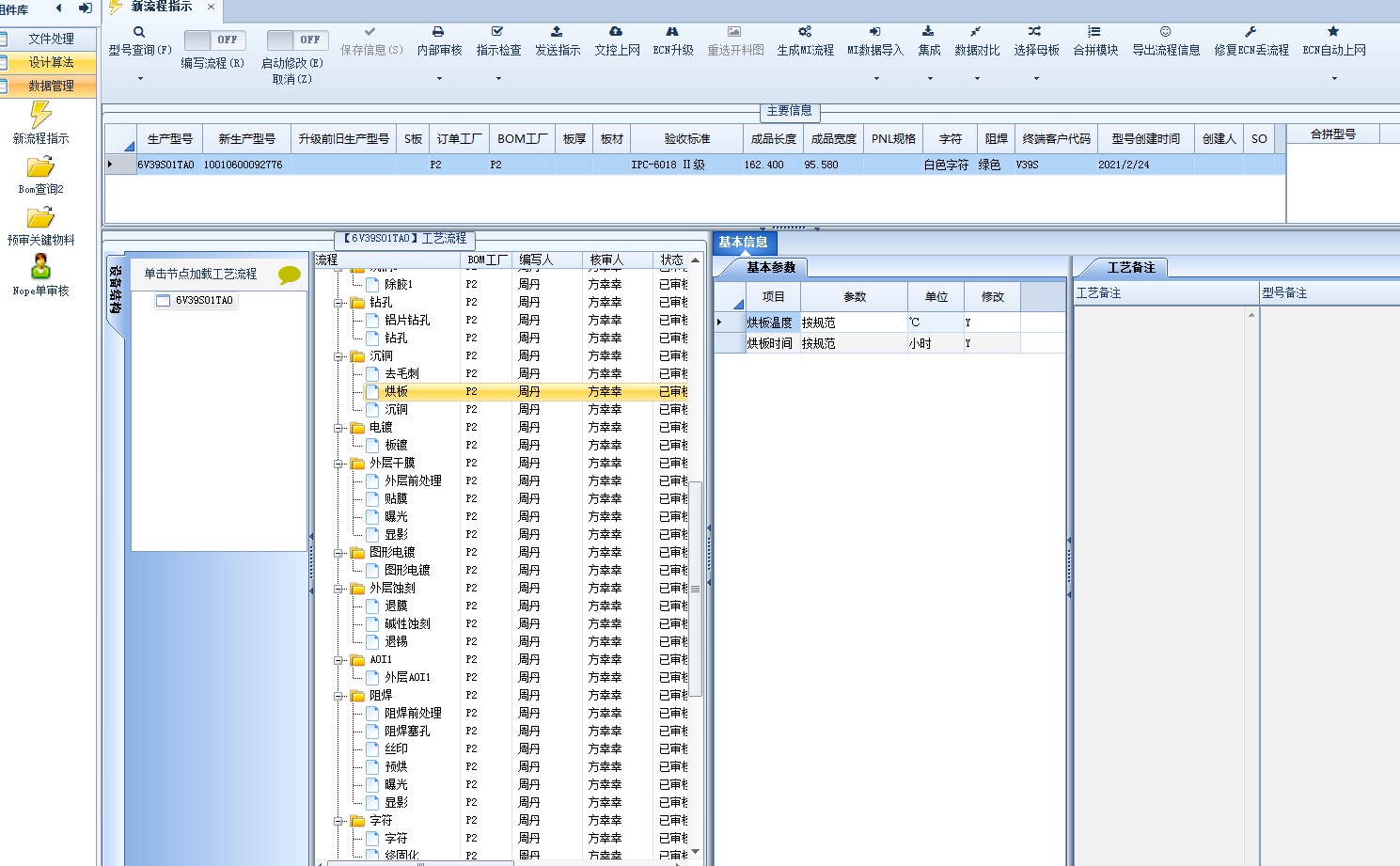Click the green speech bubble icon
The height and width of the screenshot is (866, 1400).
coord(290,275)
